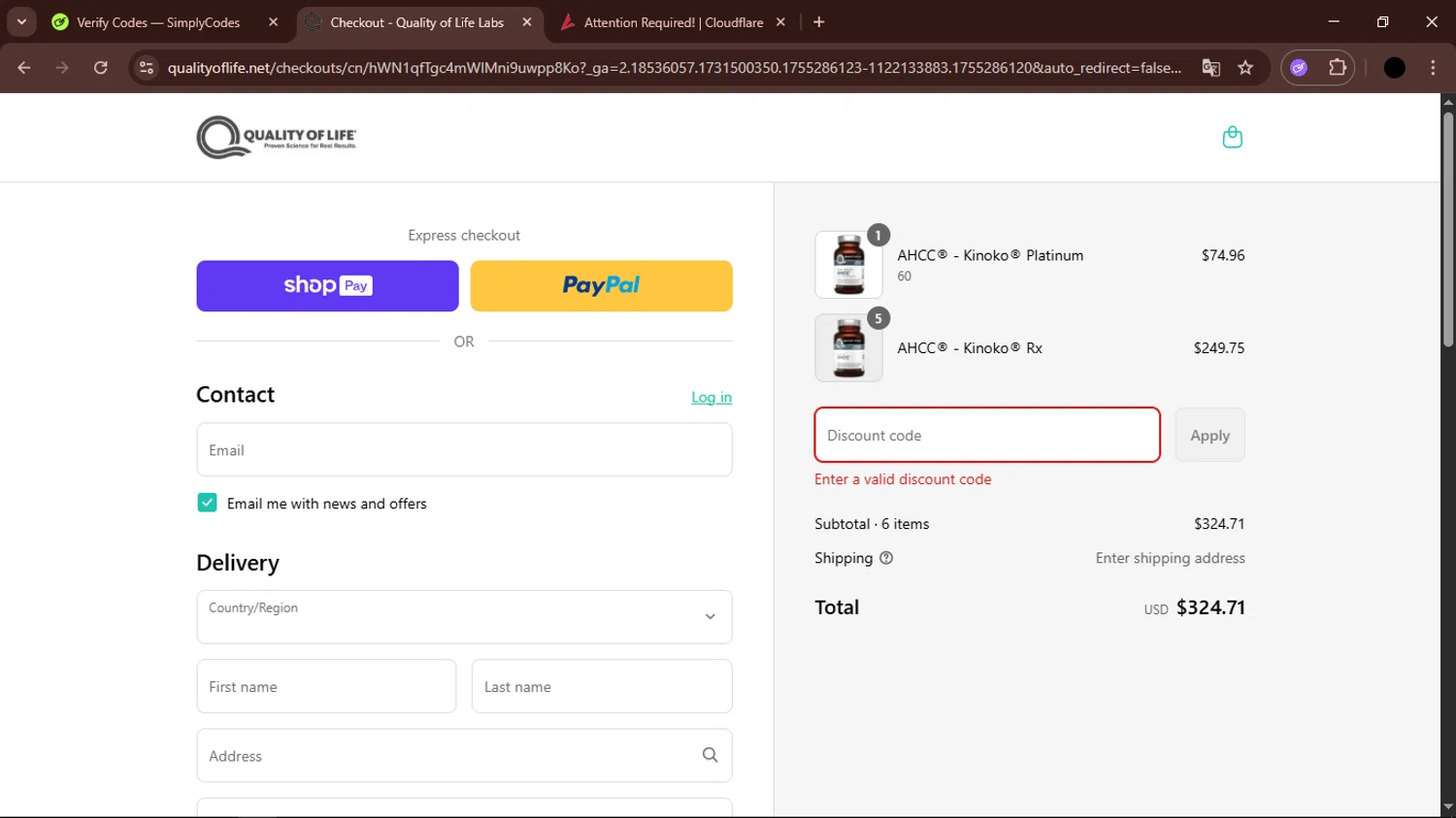Open the black profile avatar
This screenshot has height=818, width=1456.
pos(1394,68)
